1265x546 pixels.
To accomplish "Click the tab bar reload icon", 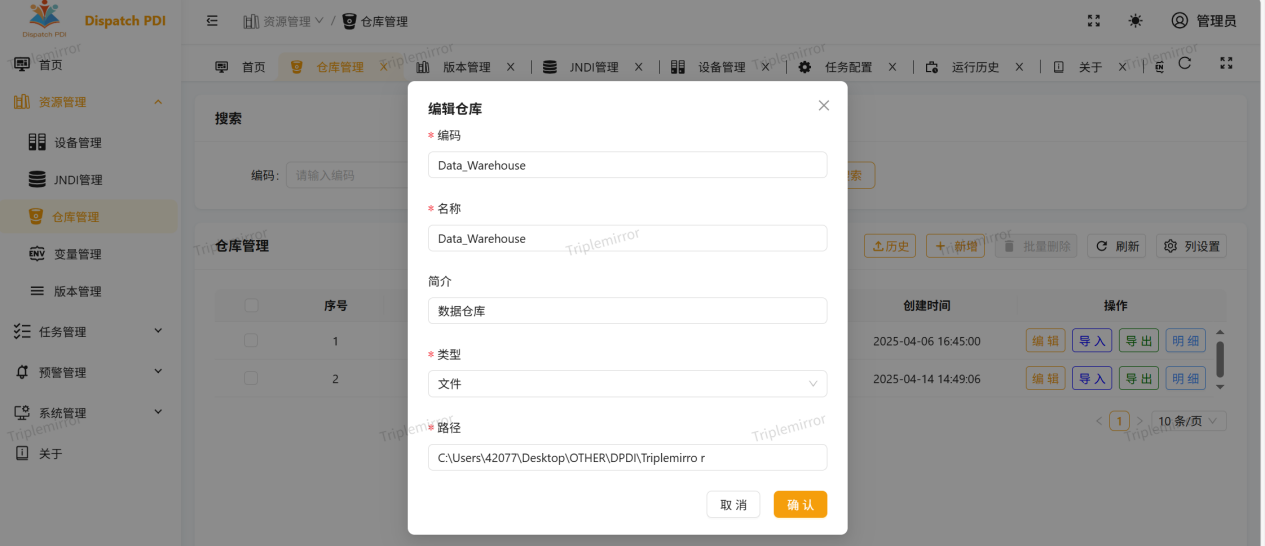I will coord(1185,63).
